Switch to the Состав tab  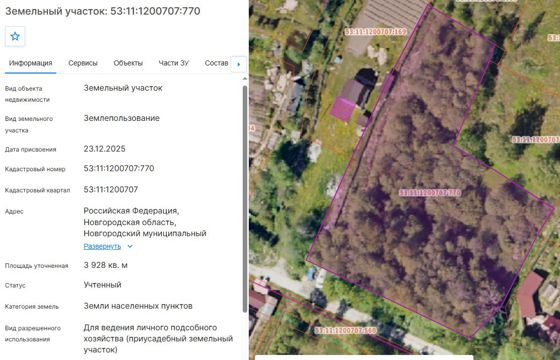(x=216, y=63)
